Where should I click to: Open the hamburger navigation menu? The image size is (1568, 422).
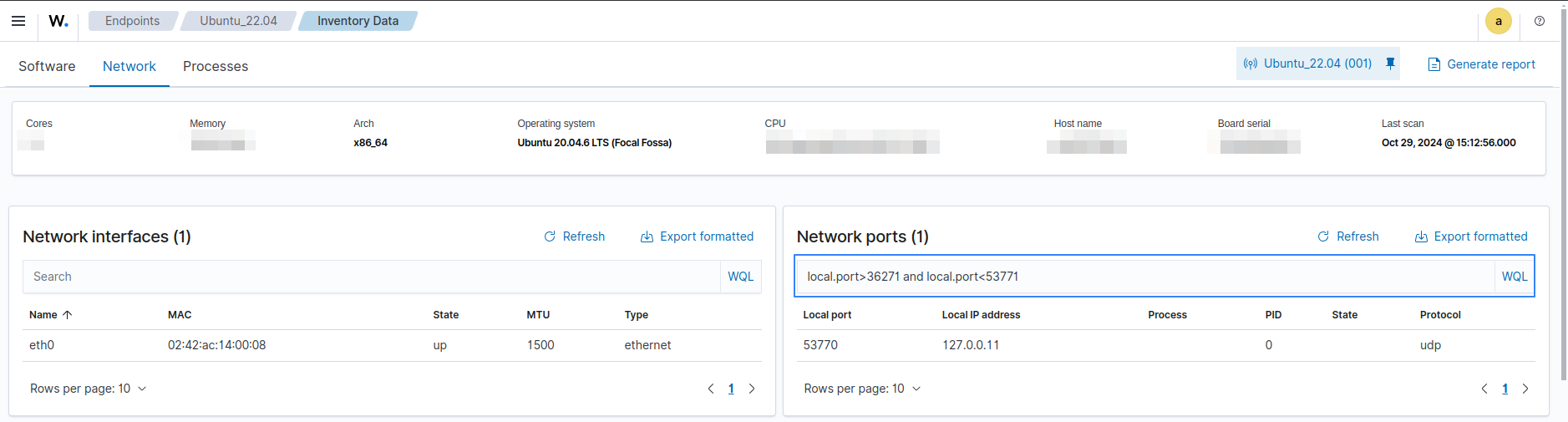tap(18, 21)
